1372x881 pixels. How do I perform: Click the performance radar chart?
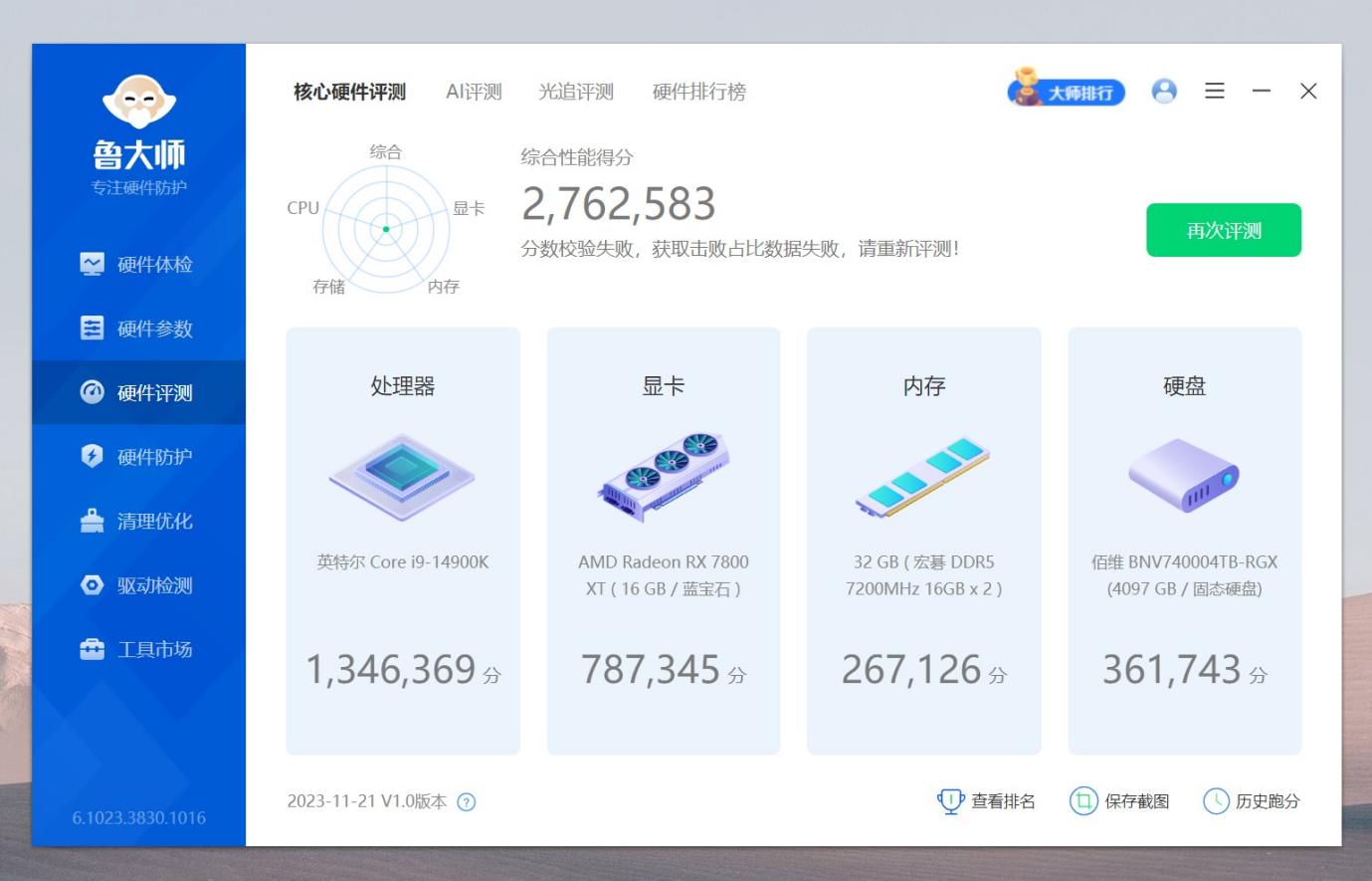click(x=386, y=228)
